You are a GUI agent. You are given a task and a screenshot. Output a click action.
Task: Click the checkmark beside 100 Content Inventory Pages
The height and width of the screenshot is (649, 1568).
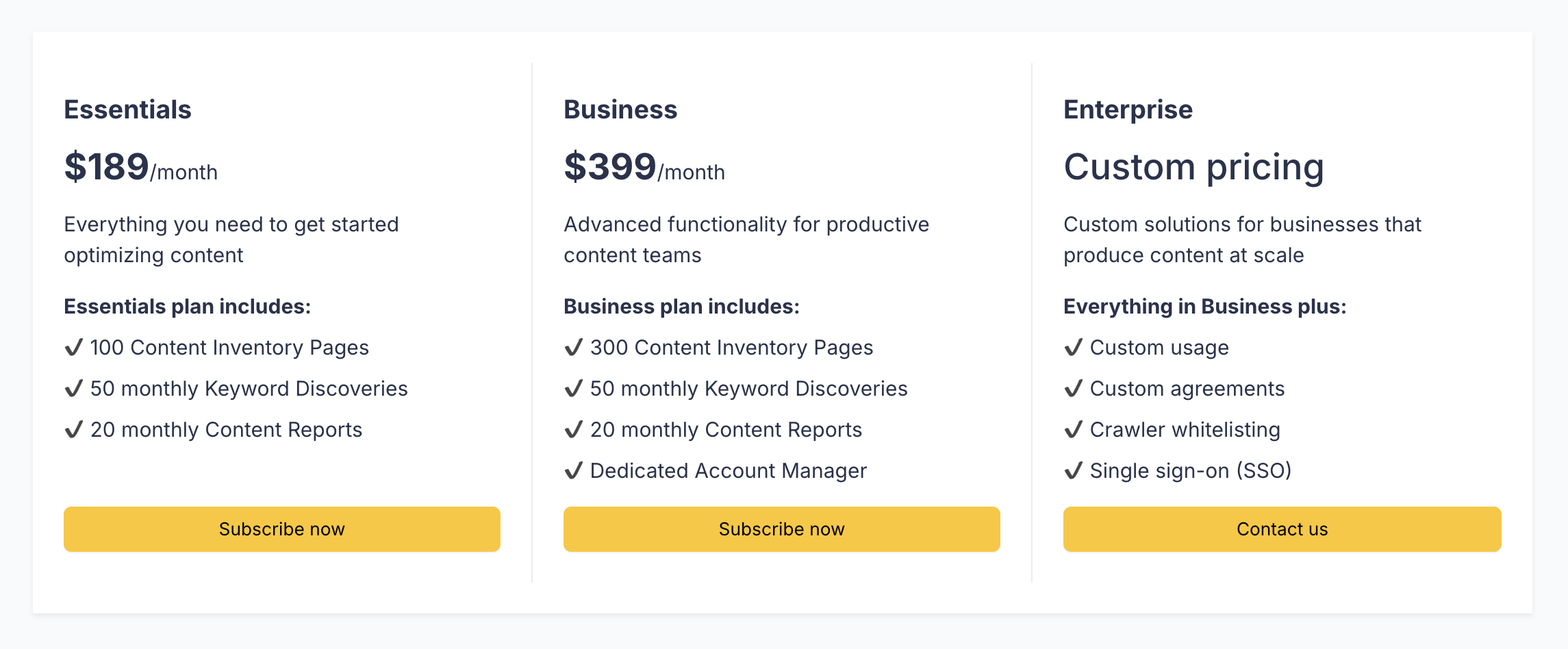(x=74, y=348)
